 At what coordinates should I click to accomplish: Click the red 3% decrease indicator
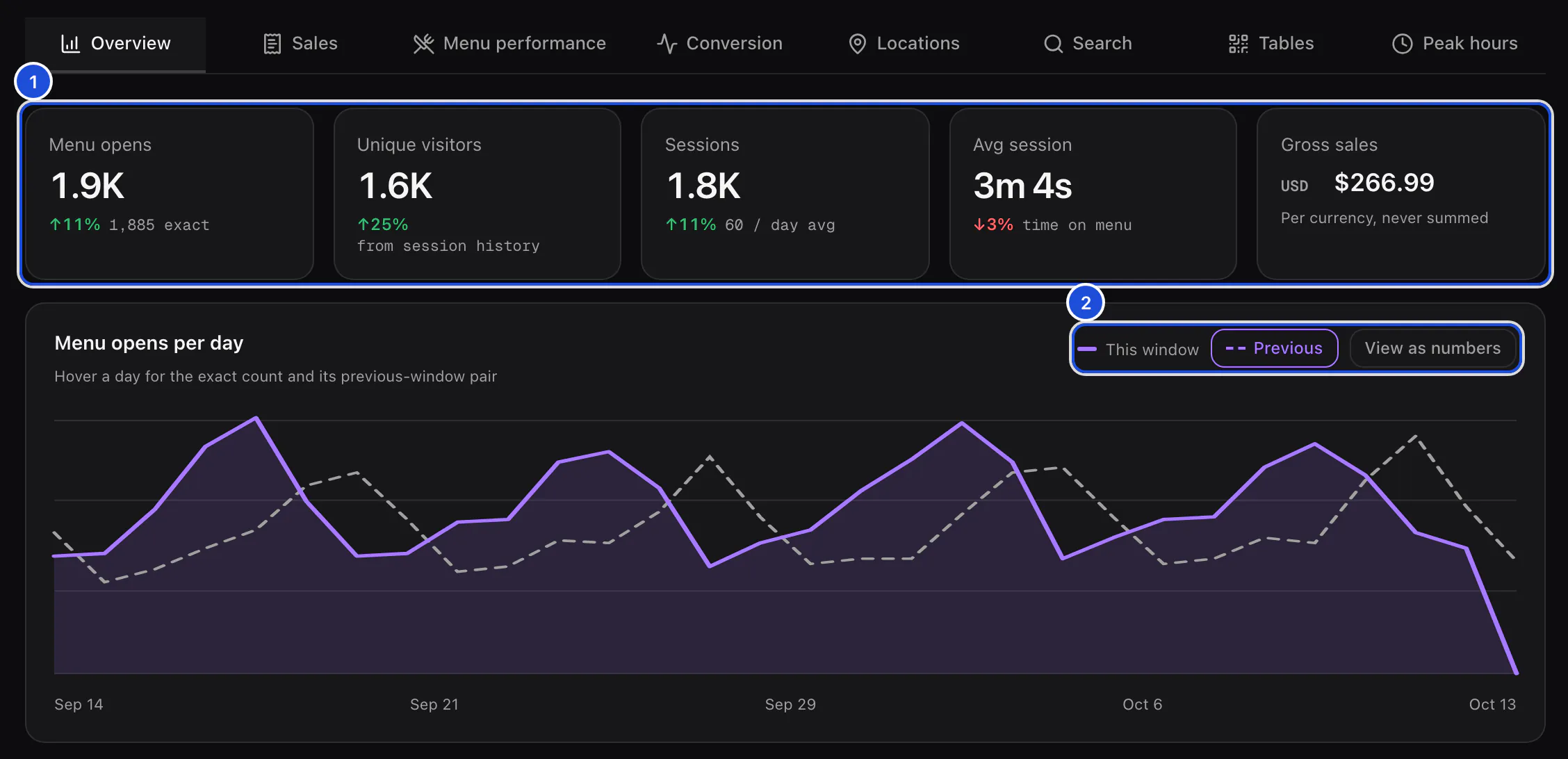pyautogui.click(x=993, y=225)
